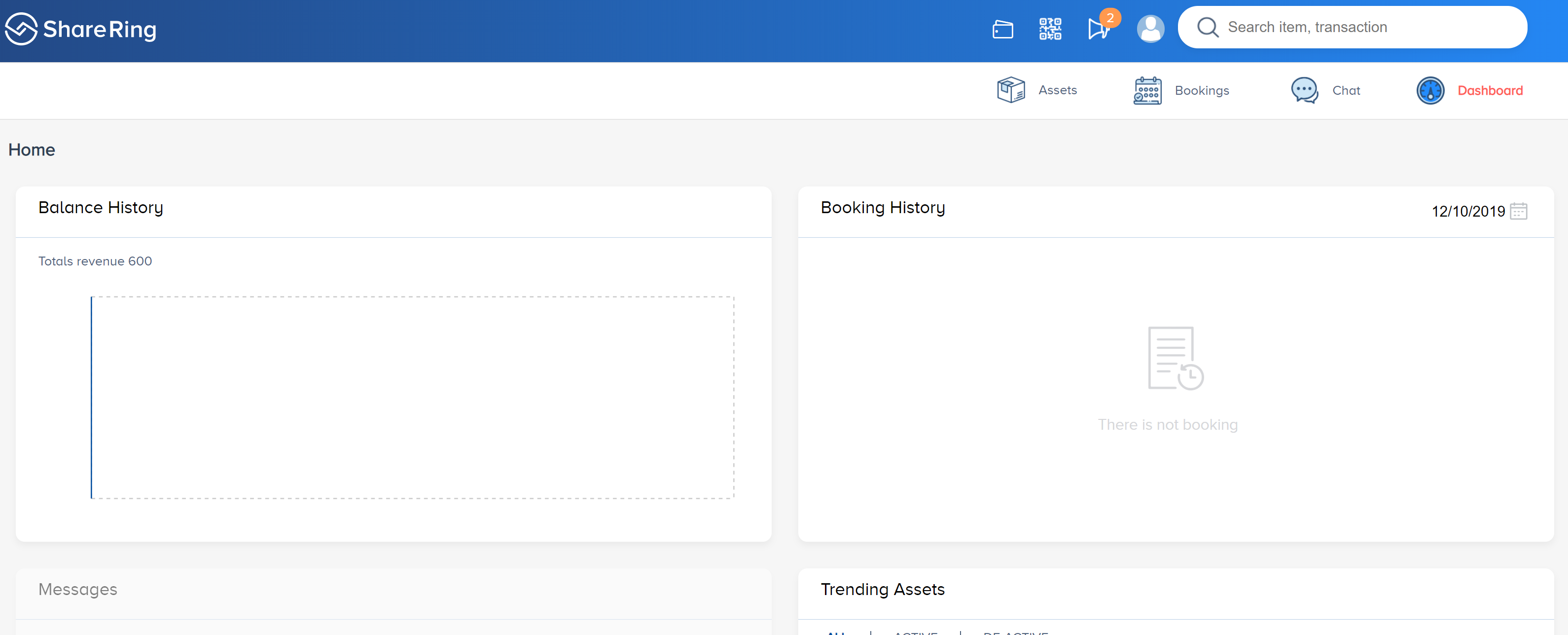Click the Assets box icon
The width and height of the screenshot is (1568, 635).
(1011, 90)
